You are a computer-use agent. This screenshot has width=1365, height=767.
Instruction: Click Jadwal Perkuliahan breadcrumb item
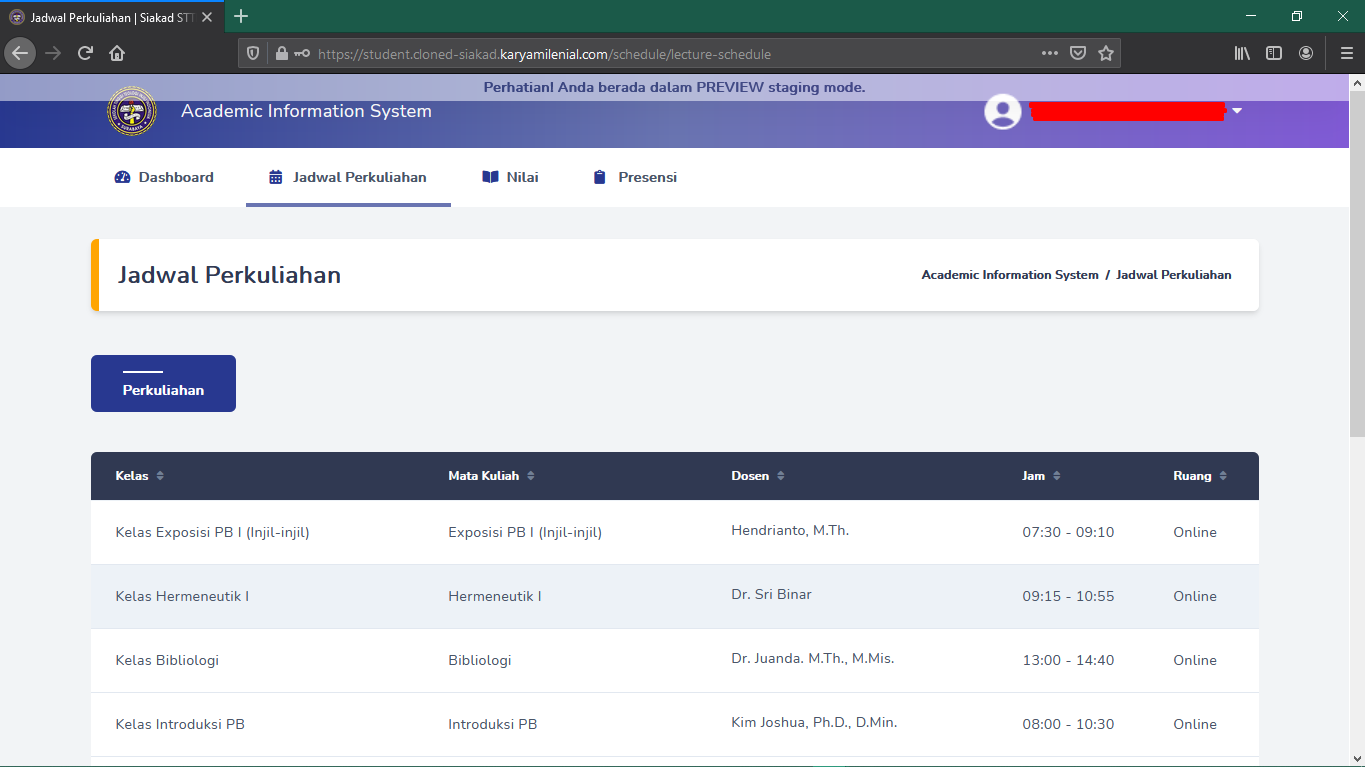pyautogui.click(x=1174, y=275)
